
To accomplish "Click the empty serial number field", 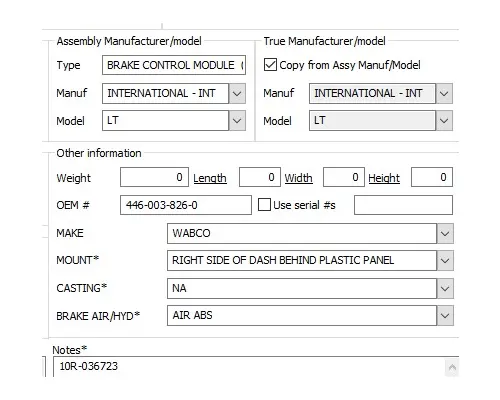I will (x=403, y=205).
